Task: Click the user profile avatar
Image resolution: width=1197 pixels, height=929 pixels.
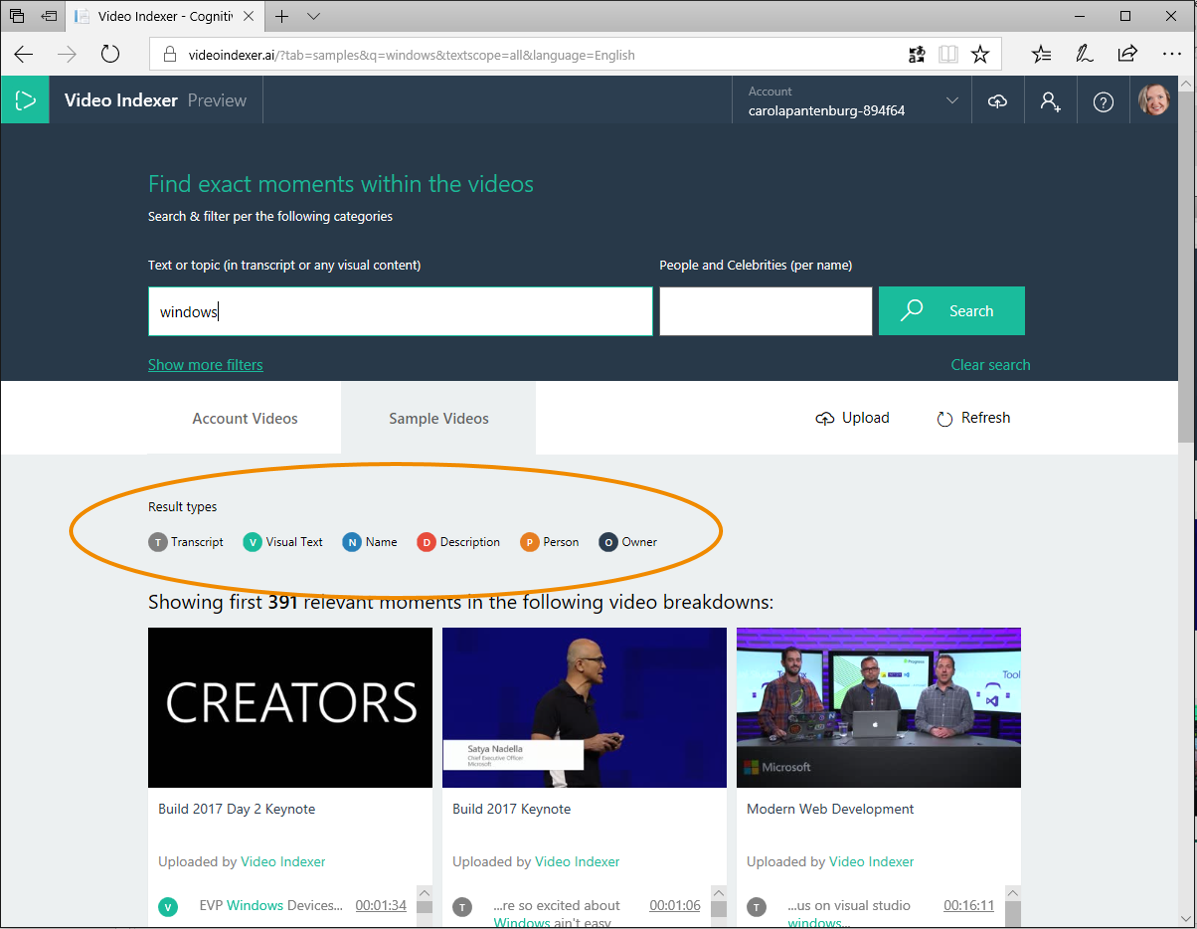Action: click(x=1153, y=100)
